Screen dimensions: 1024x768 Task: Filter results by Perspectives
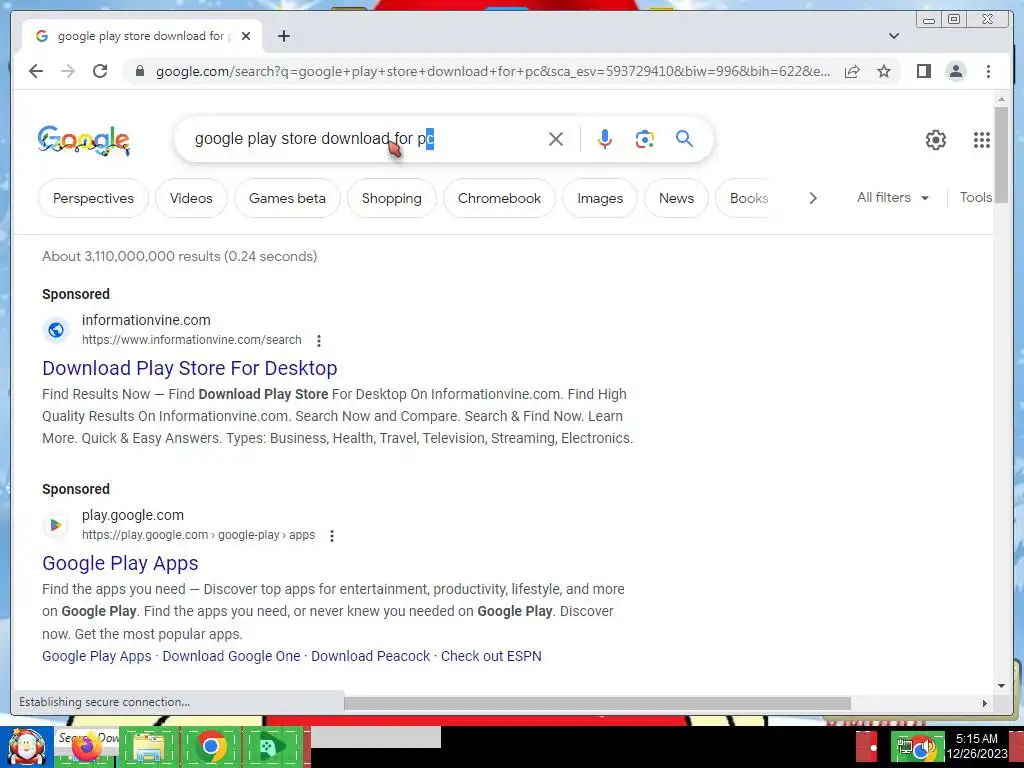(93, 198)
